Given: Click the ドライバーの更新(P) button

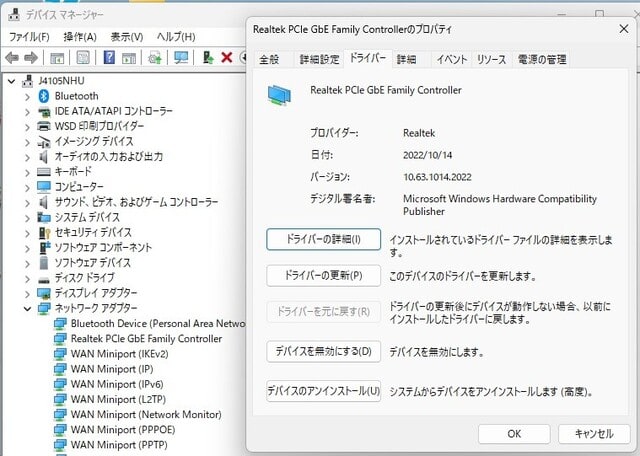Looking at the screenshot, I should 323,276.
